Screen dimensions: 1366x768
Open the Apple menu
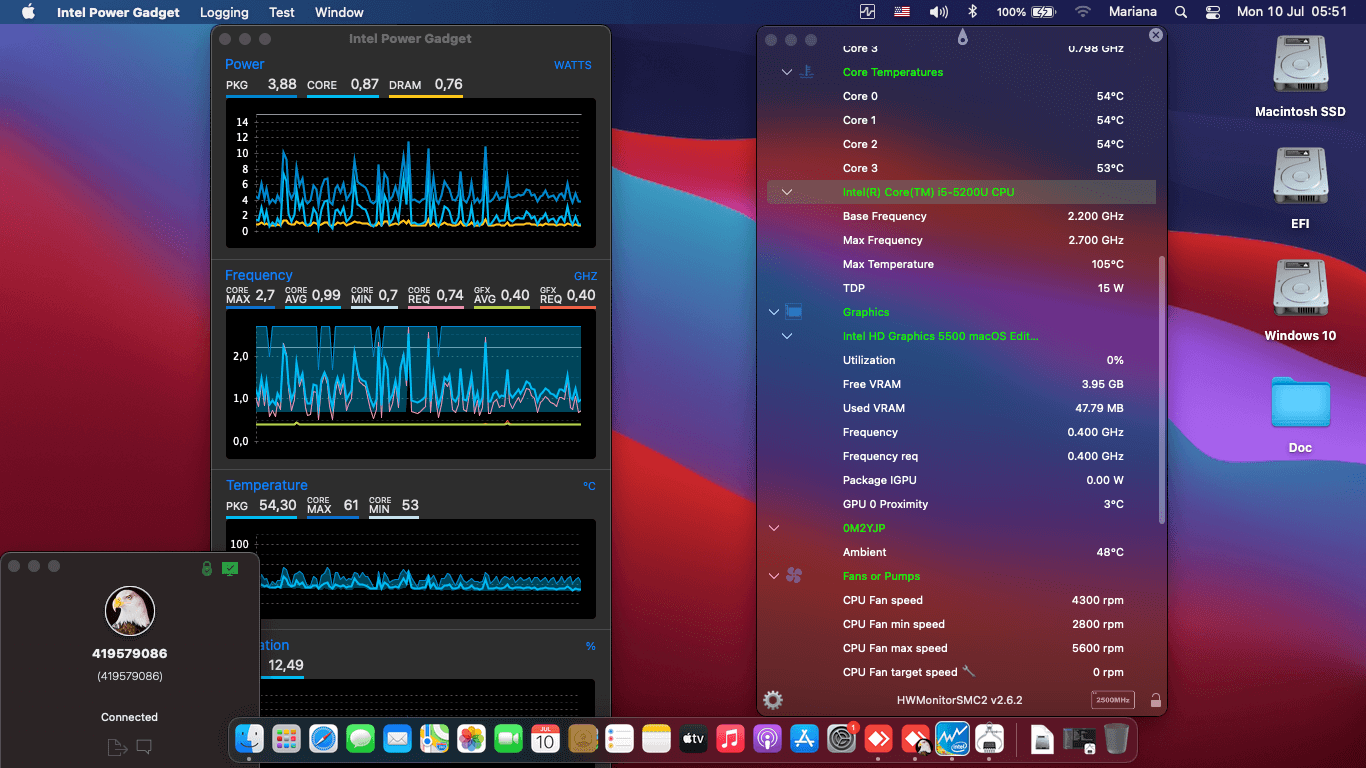(x=28, y=12)
